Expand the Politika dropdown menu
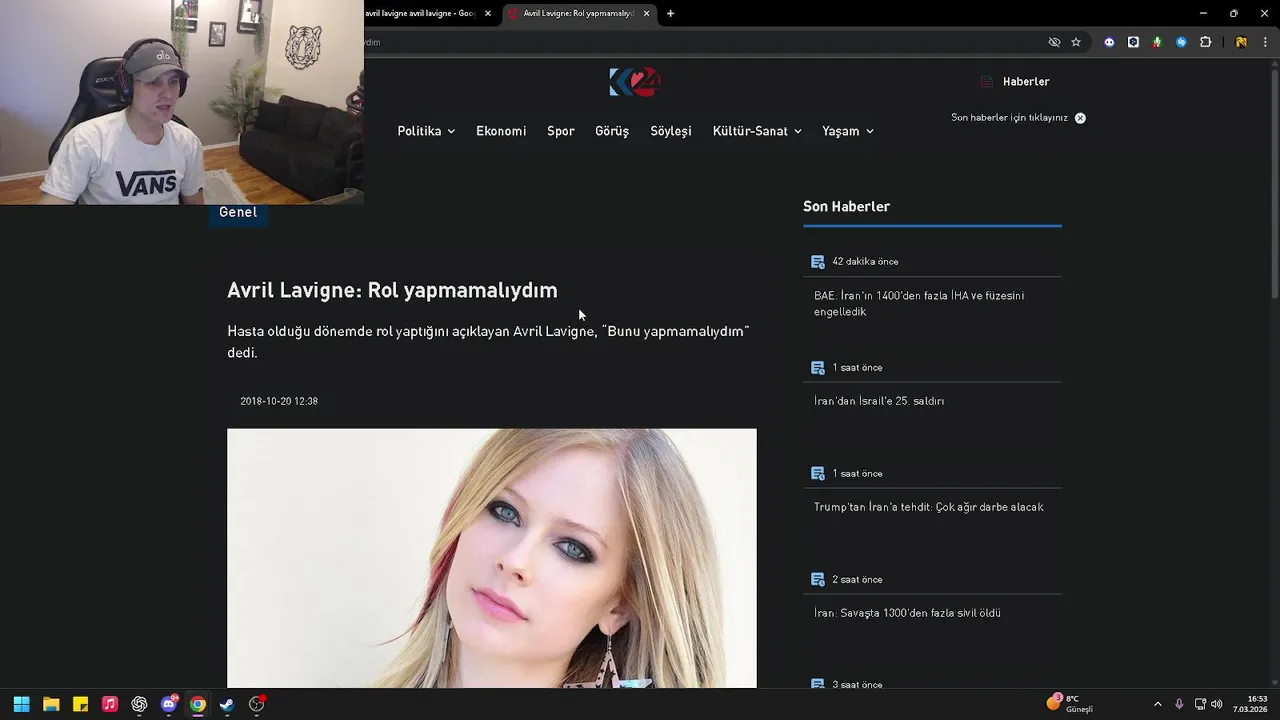 426,131
